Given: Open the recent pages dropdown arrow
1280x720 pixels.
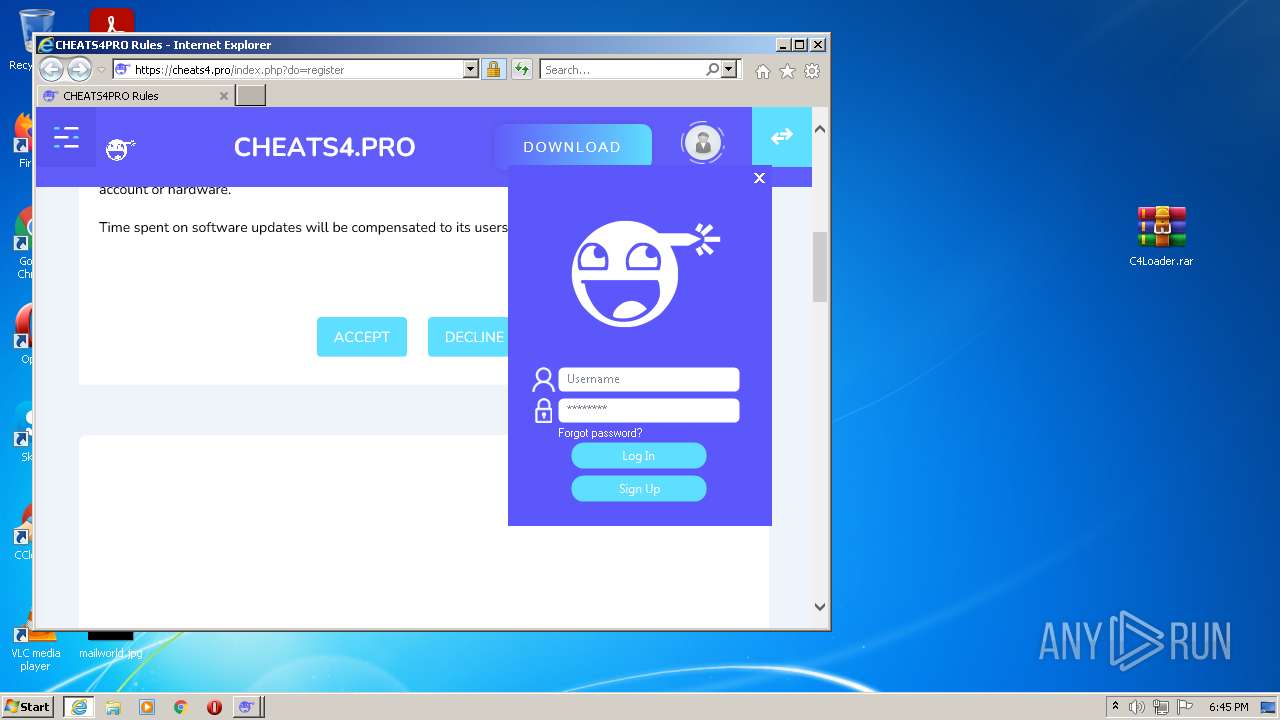Looking at the screenshot, I should tap(101, 70).
